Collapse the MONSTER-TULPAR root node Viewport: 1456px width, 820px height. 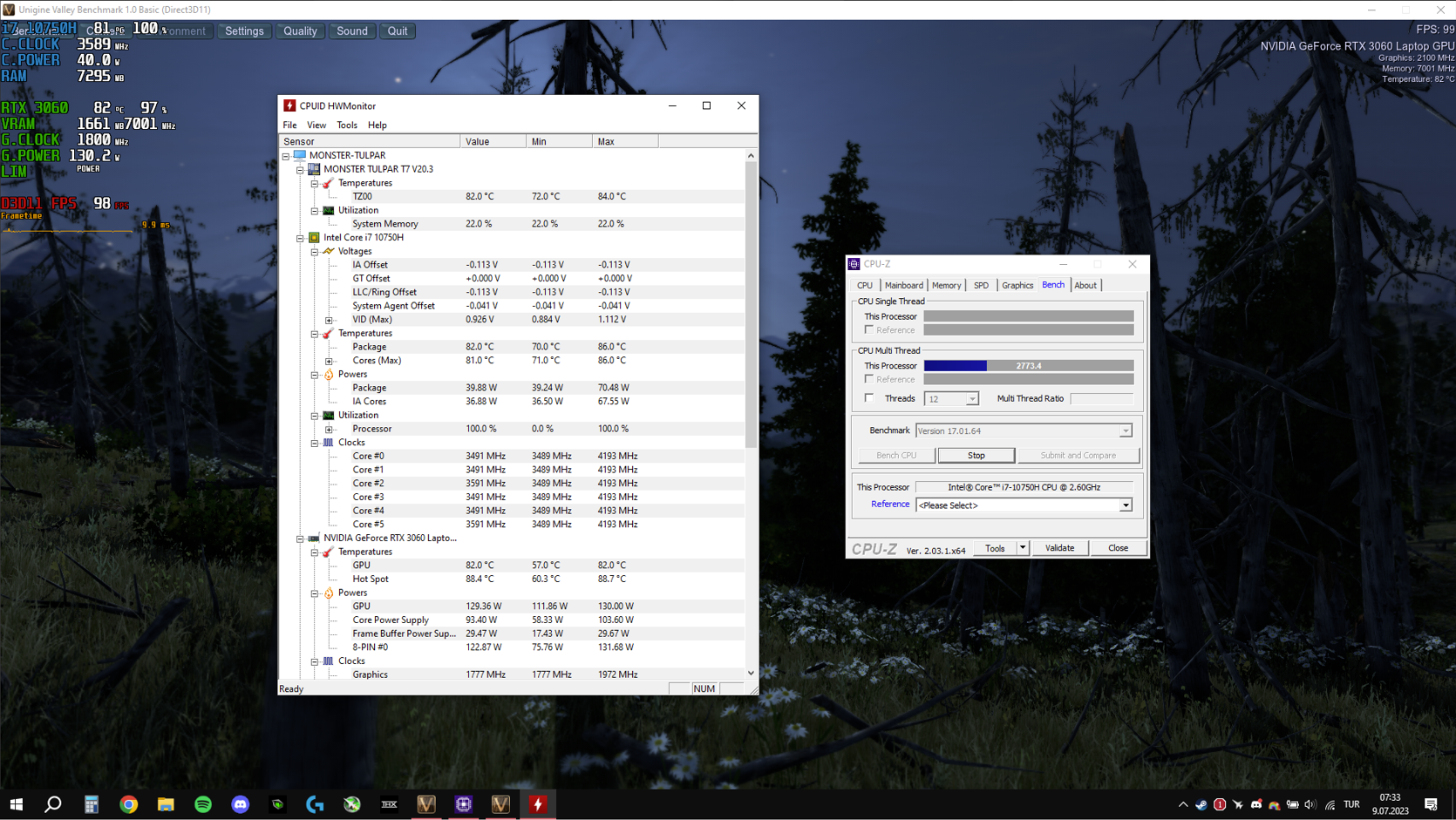click(x=286, y=156)
